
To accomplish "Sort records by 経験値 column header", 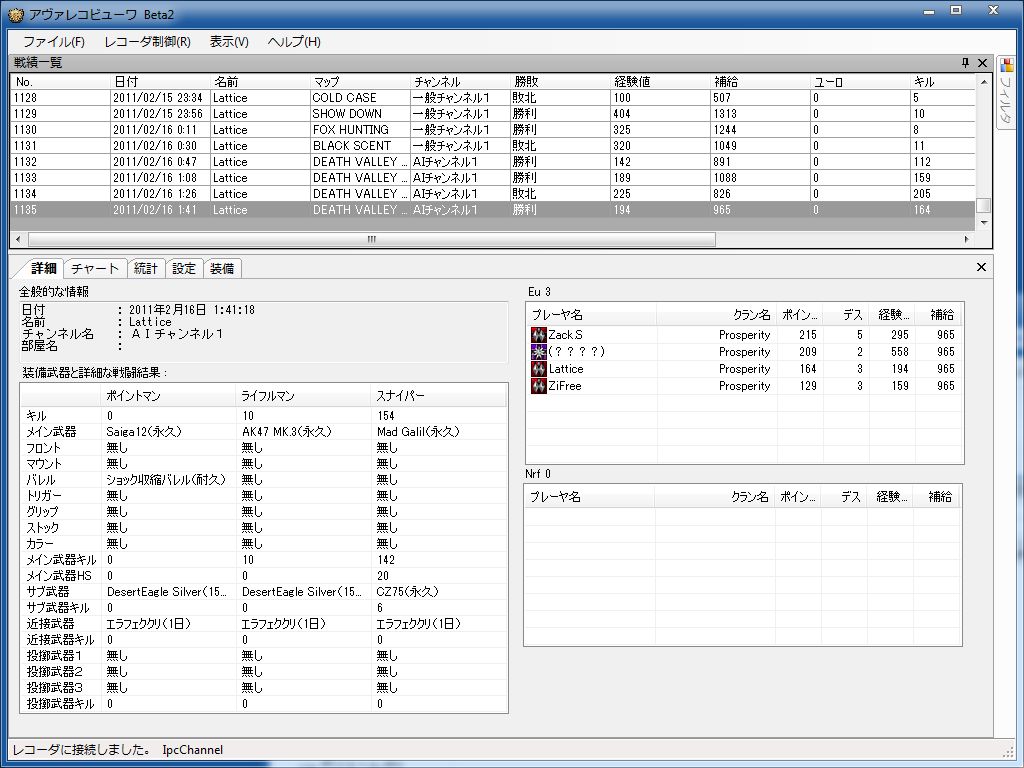I will pos(660,82).
